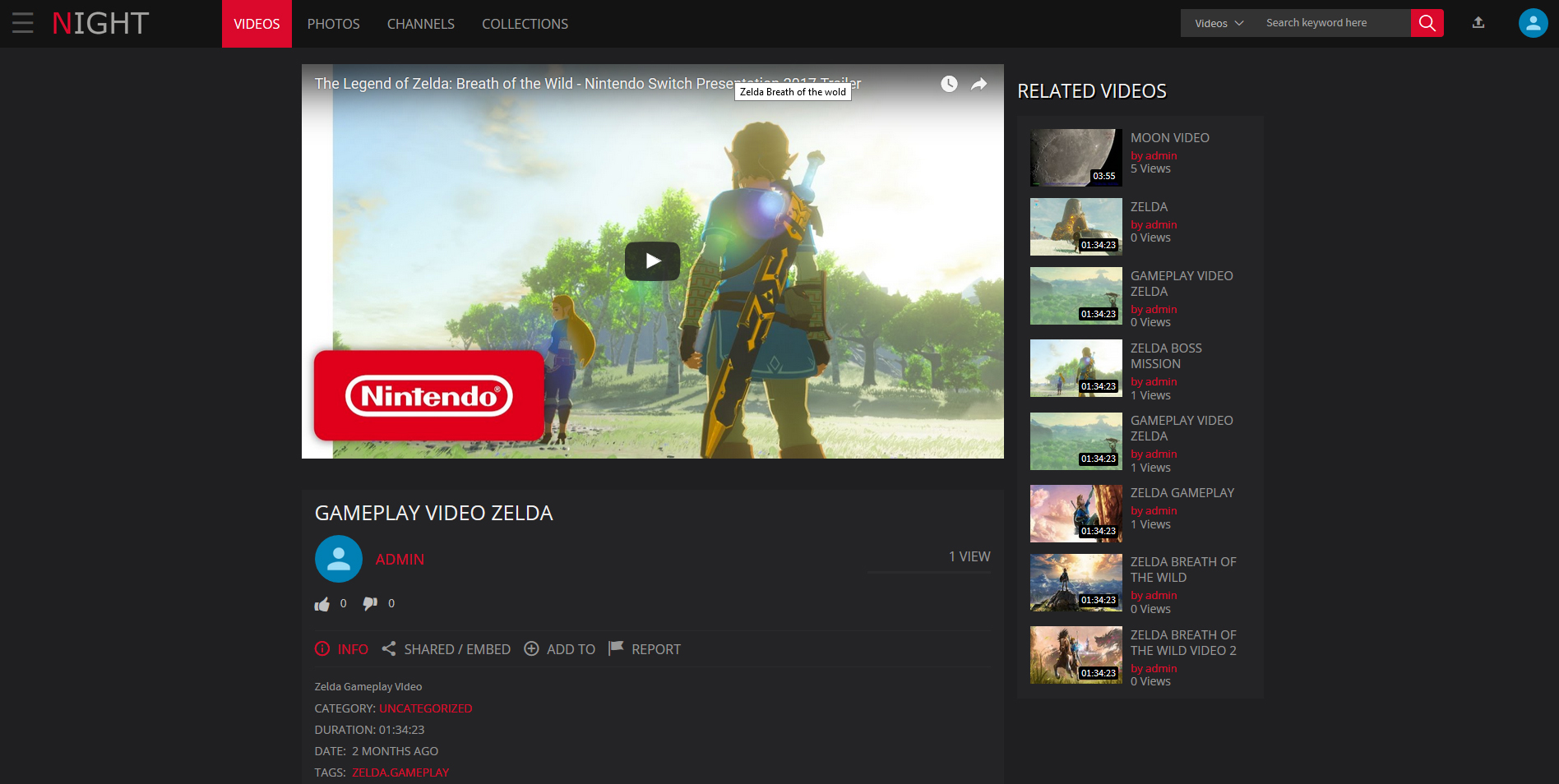The width and height of the screenshot is (1559, 784).
Task: Open ZELDA BREATH OF THE WILD VIDEO 2 thumbnail
Action: pos(1076,655)
